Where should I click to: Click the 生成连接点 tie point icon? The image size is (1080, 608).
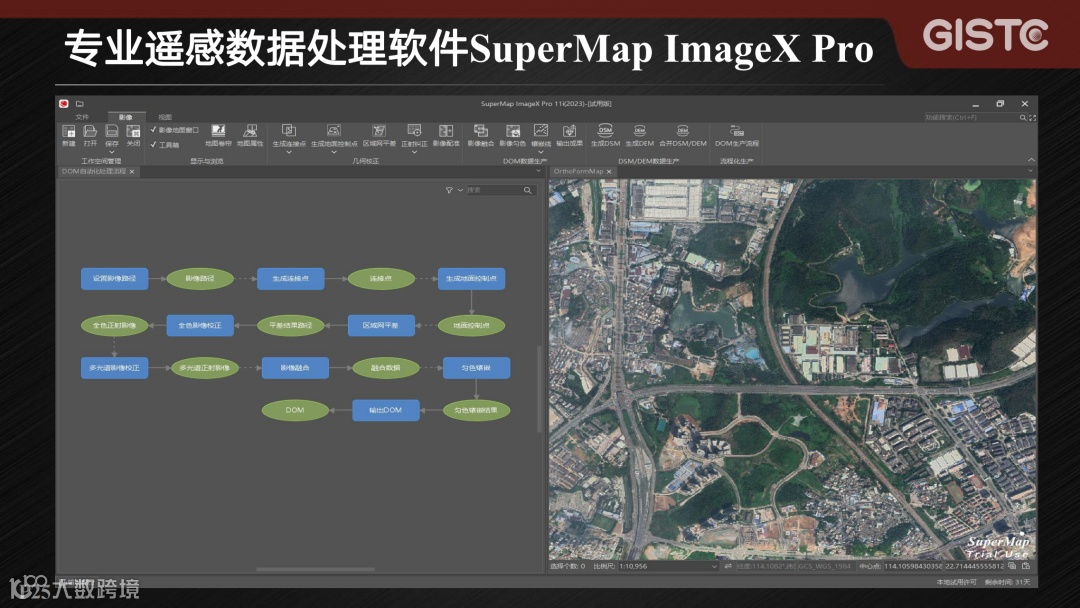(x=289, y=130)
